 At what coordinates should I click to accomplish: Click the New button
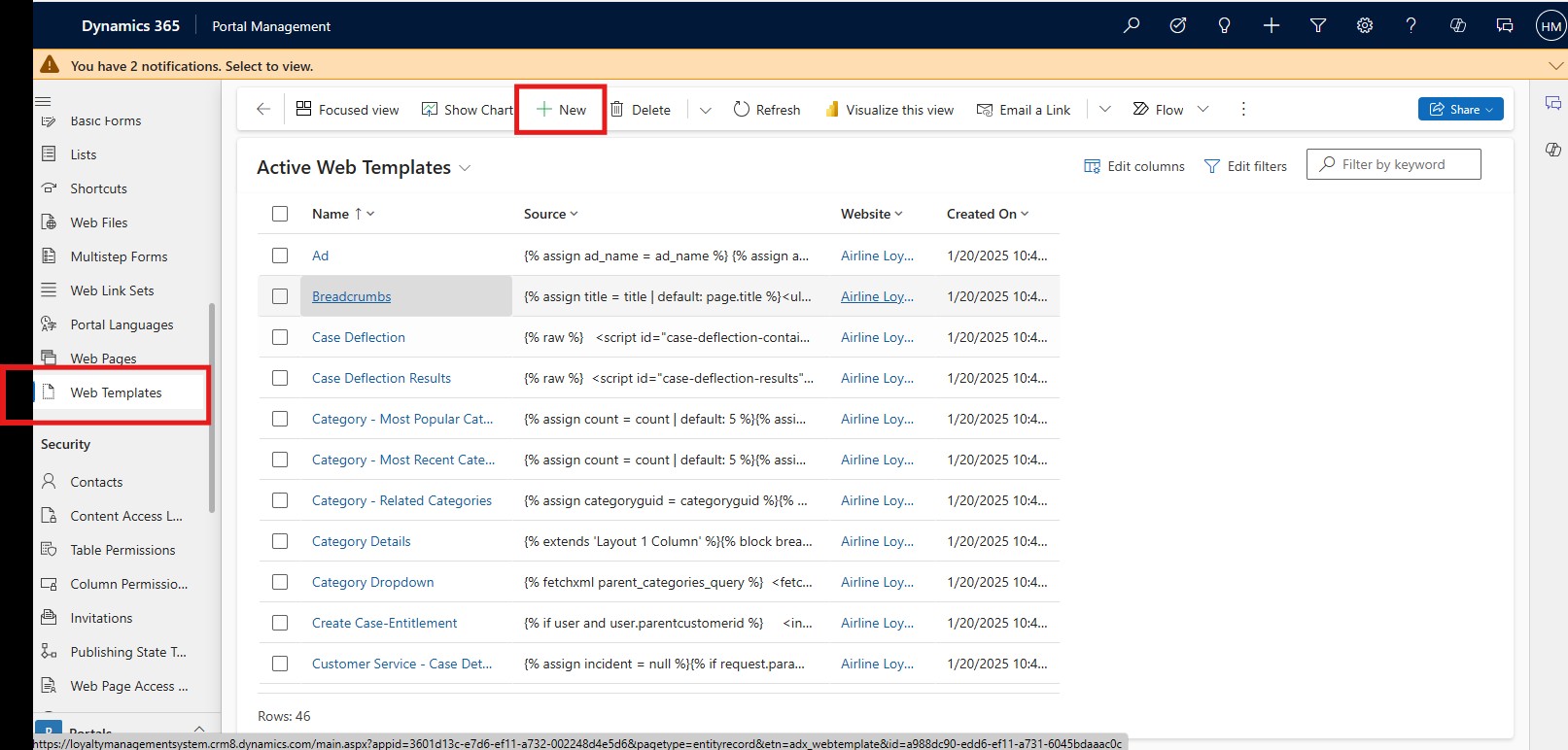coord(562,110)
